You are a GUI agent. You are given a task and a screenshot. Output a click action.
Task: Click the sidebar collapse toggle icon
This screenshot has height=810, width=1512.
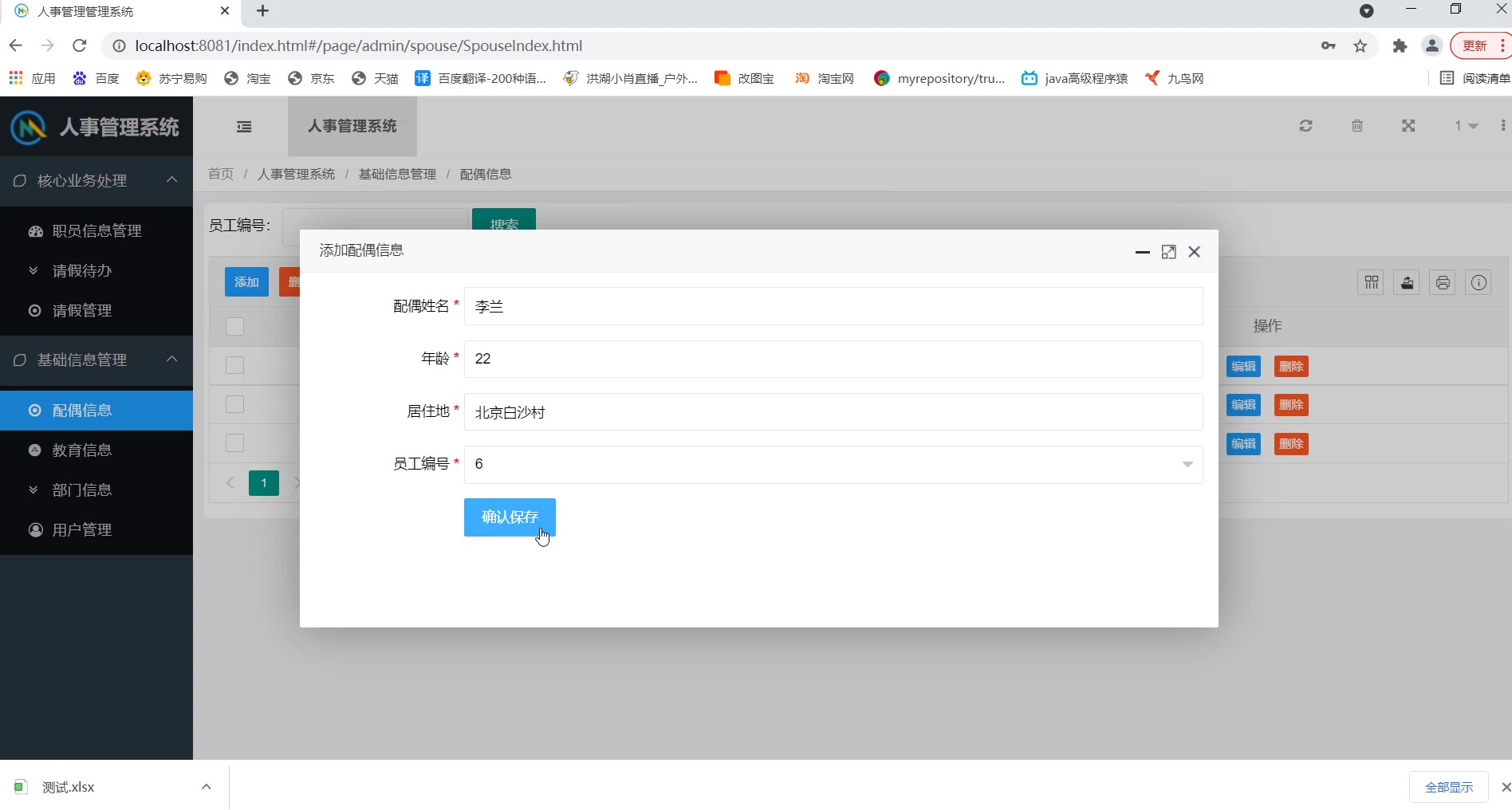pos(244,127)
